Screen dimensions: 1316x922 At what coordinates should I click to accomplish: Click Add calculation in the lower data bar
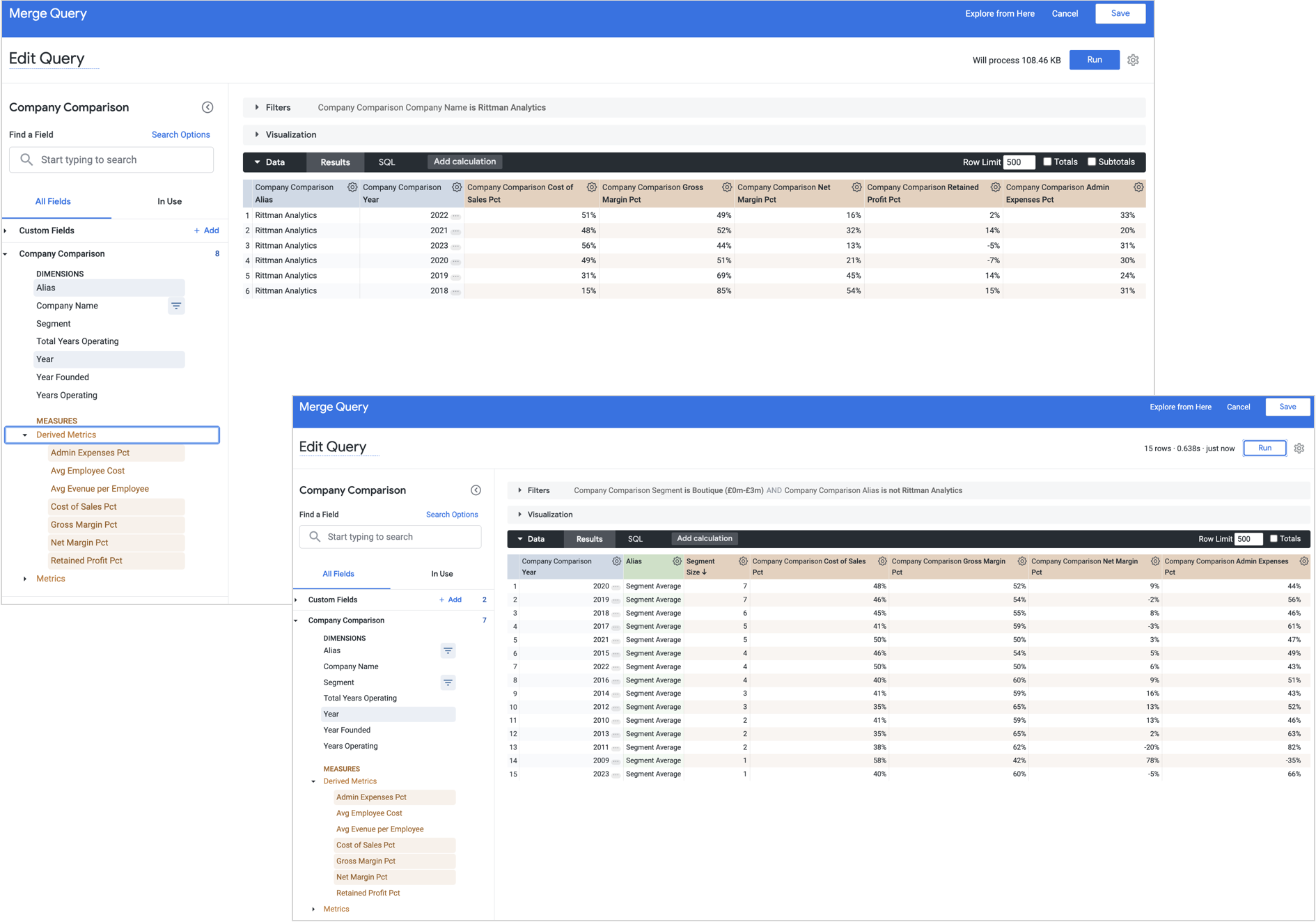coord(704,538)
